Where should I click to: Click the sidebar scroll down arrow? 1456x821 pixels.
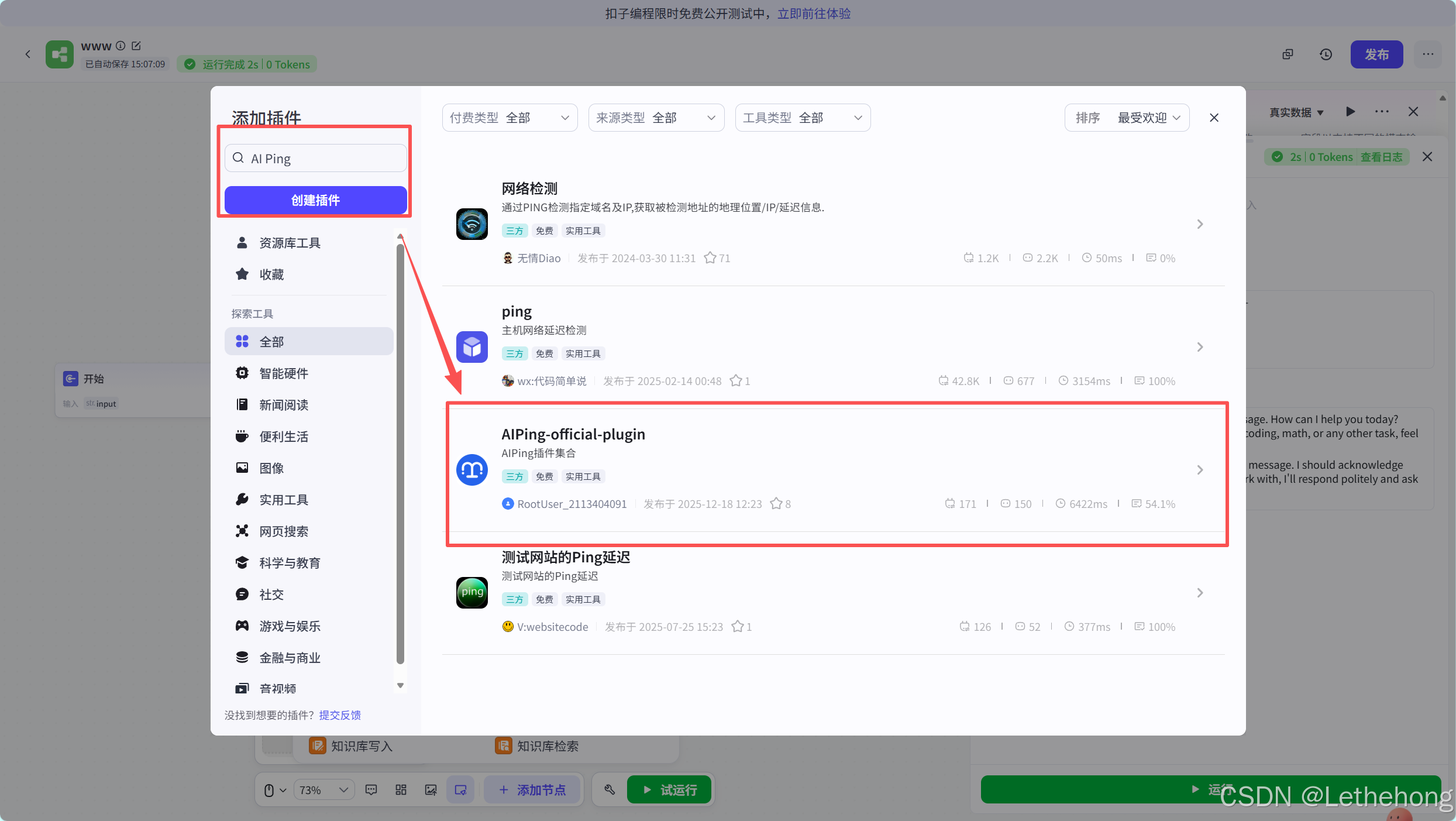[400, 685]
